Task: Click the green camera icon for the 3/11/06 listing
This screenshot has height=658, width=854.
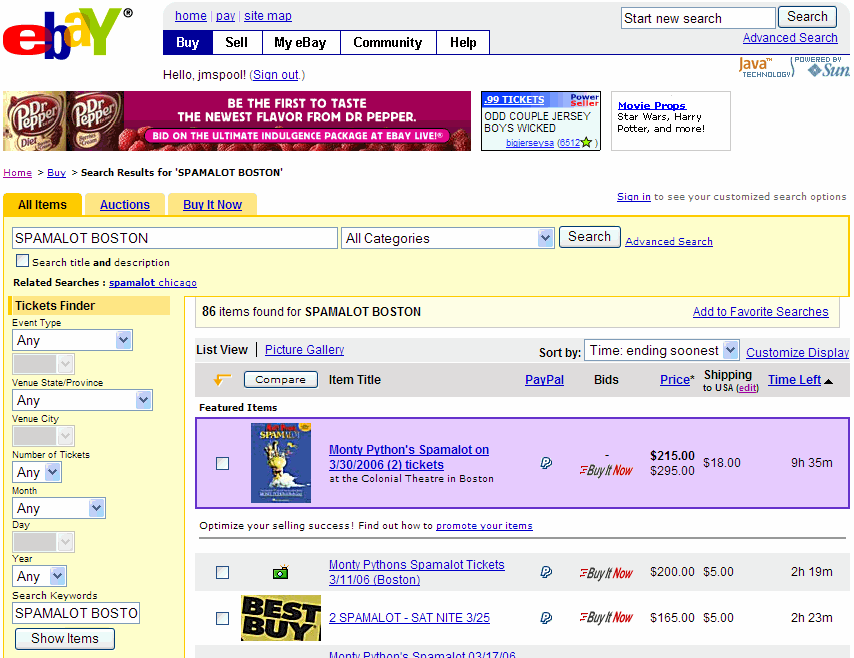Action: (280, 572)
